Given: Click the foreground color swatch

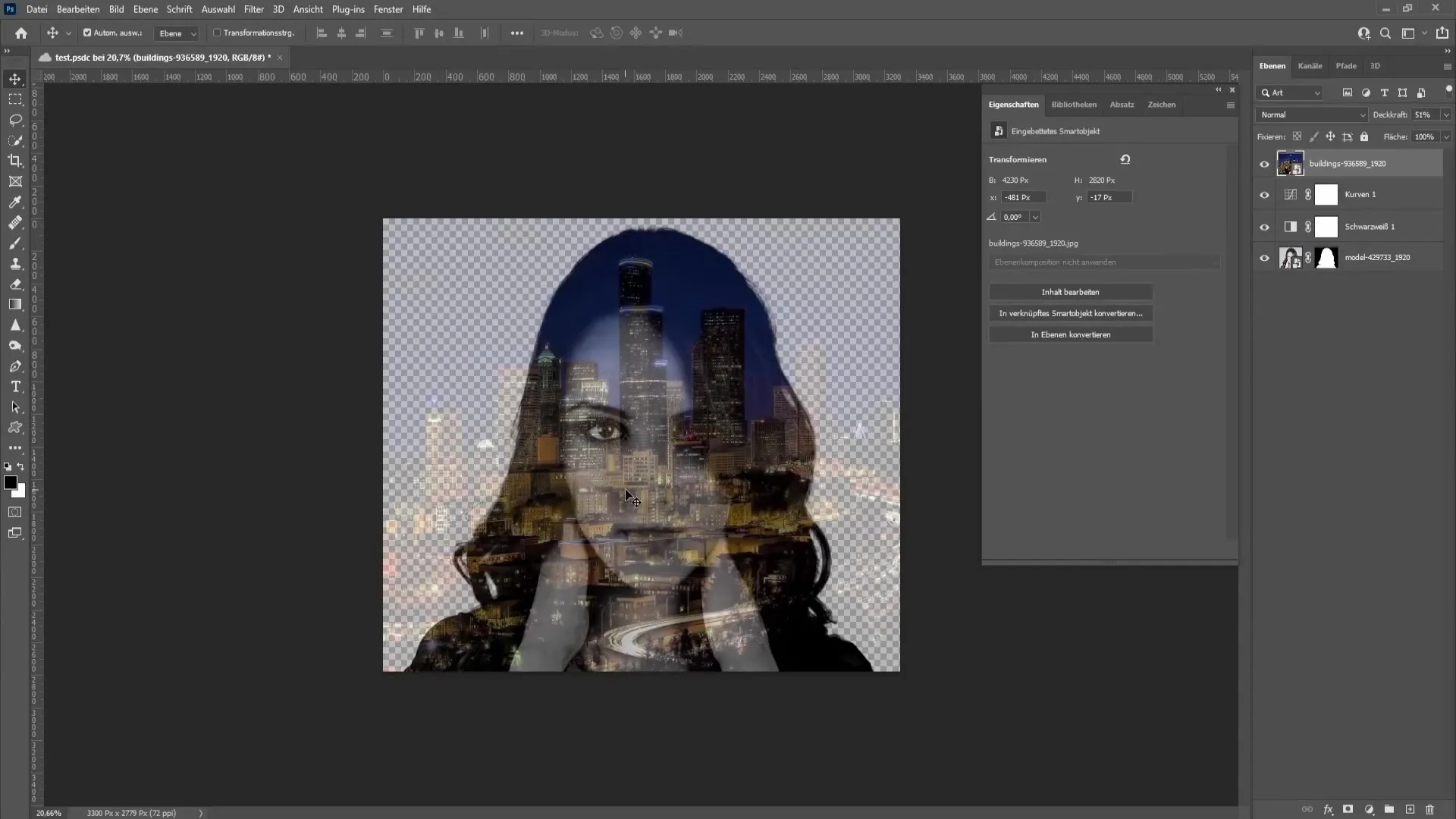Looking at the screenshot, I should [x=10, y=483].
